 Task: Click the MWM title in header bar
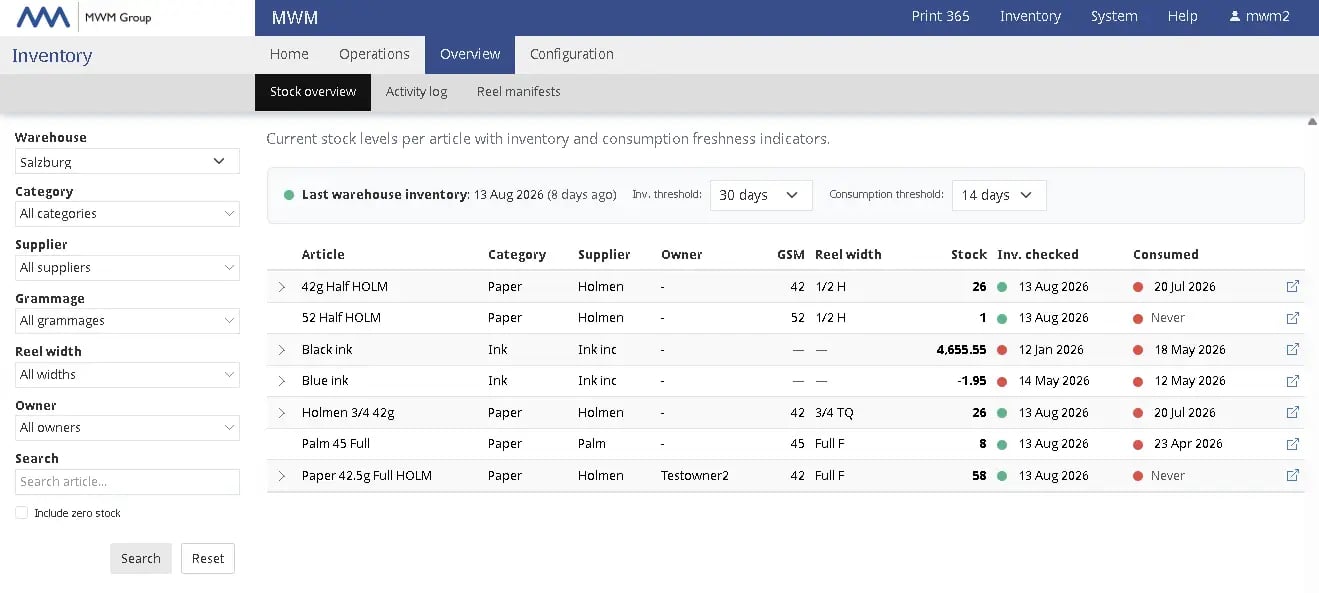294,17
